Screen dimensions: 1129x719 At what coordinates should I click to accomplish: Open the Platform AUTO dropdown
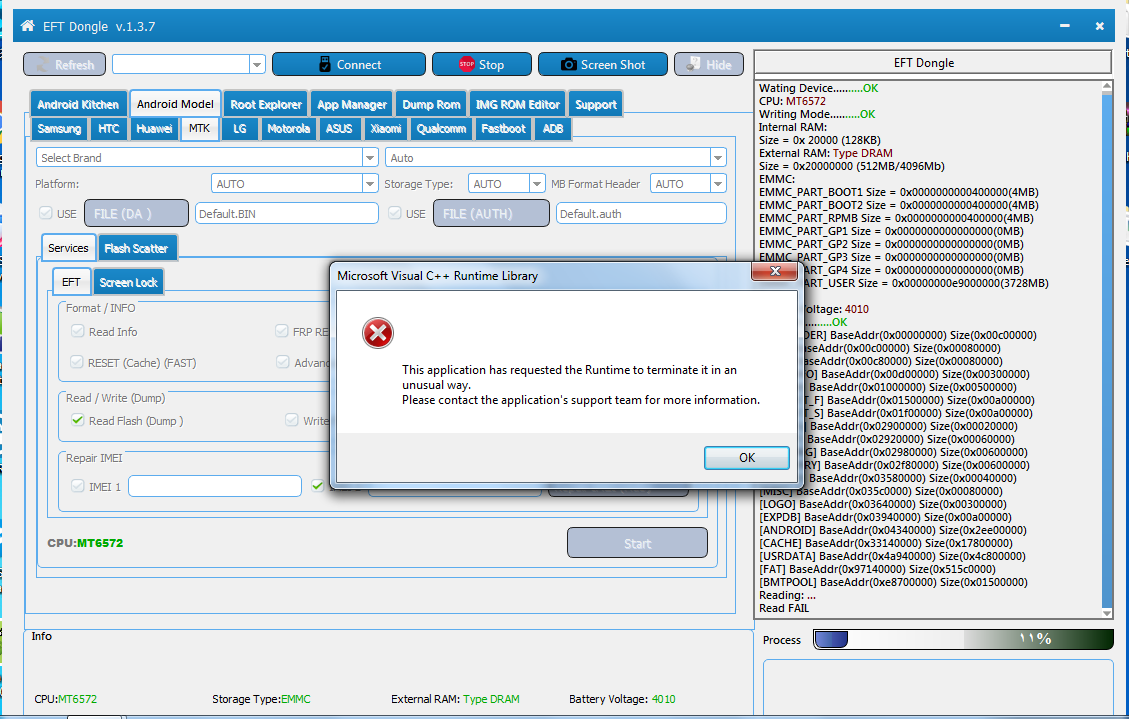pos(369,184)
